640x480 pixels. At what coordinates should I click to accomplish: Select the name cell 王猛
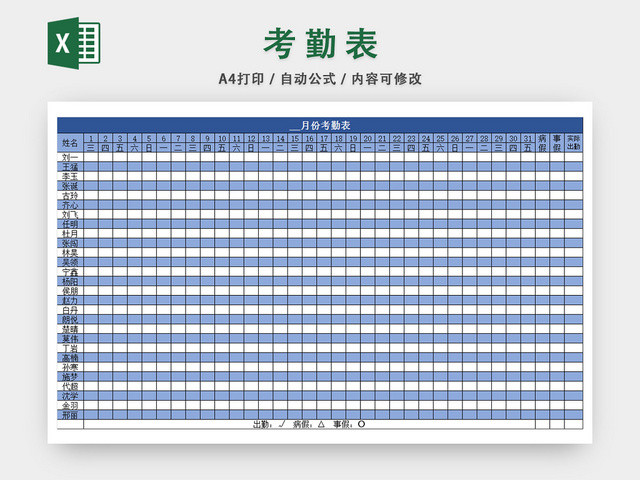(x=70, y=167)
